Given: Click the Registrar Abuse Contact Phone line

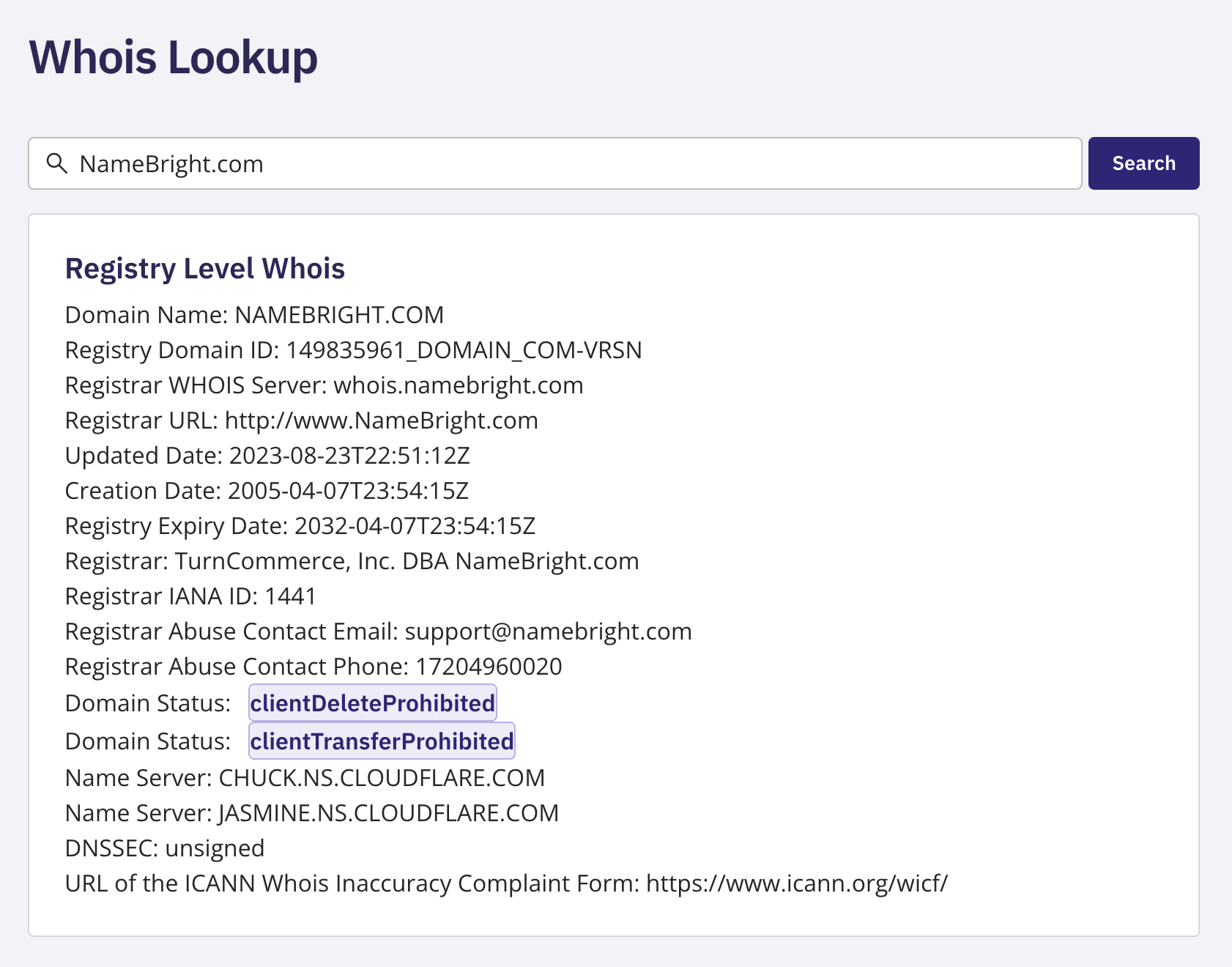Looking at the screenshot, I should point(313,667).
